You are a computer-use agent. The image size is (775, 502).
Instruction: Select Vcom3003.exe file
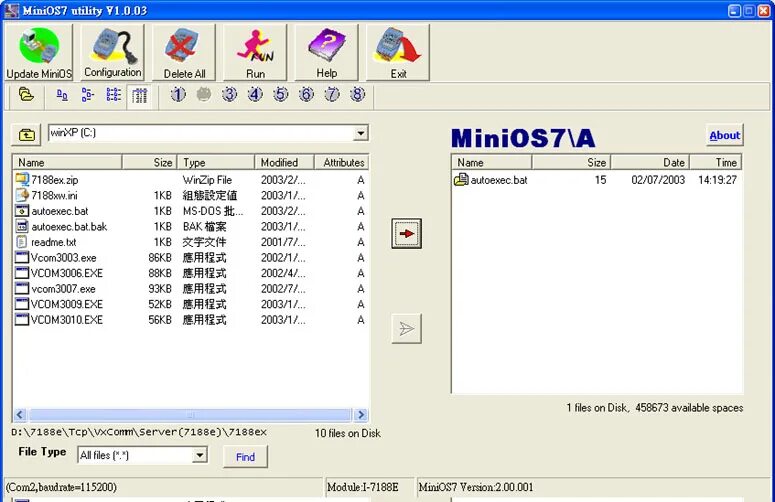[x=63, y=257]
